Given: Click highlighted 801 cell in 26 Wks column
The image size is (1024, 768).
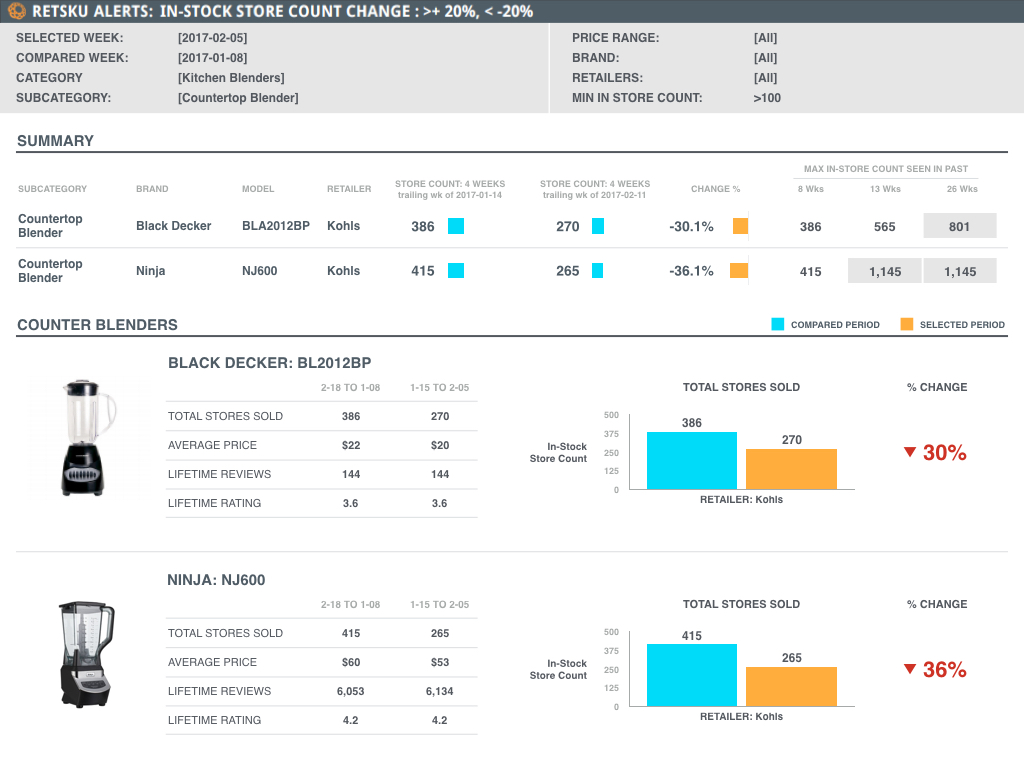Looking at the screenshot, I should [960, 226].
